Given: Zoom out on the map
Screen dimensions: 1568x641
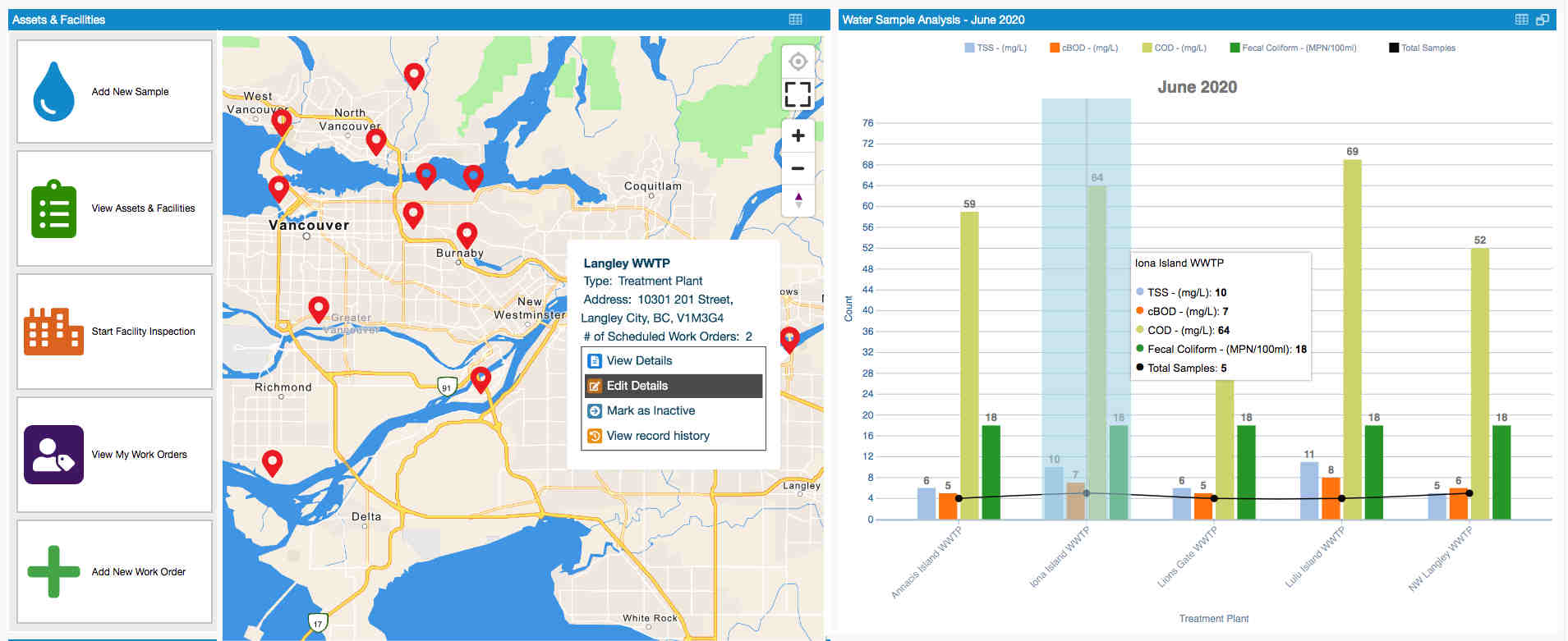Looking at the screenshot, I should coord(798,168).
